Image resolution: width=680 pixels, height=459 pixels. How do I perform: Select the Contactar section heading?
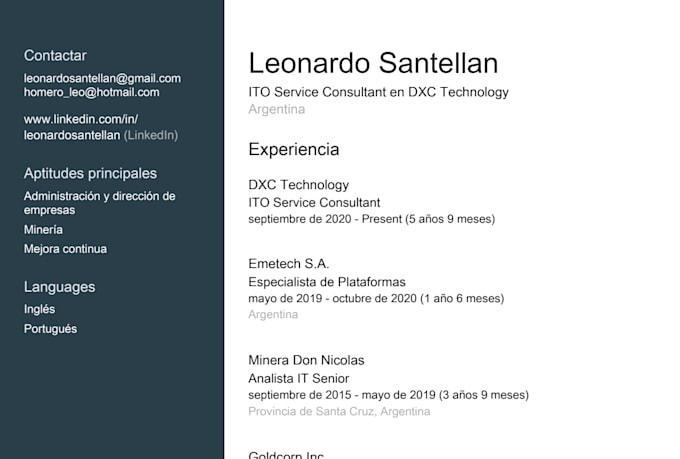coord(55,56)
